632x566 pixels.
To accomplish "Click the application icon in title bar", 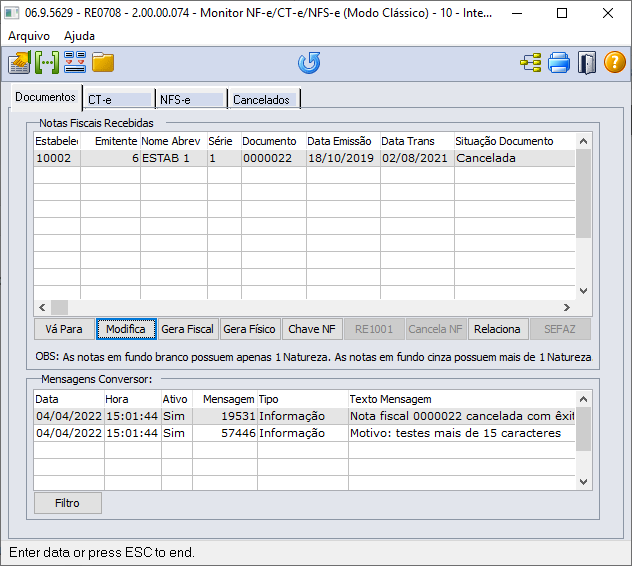I will tap(12, 13).
